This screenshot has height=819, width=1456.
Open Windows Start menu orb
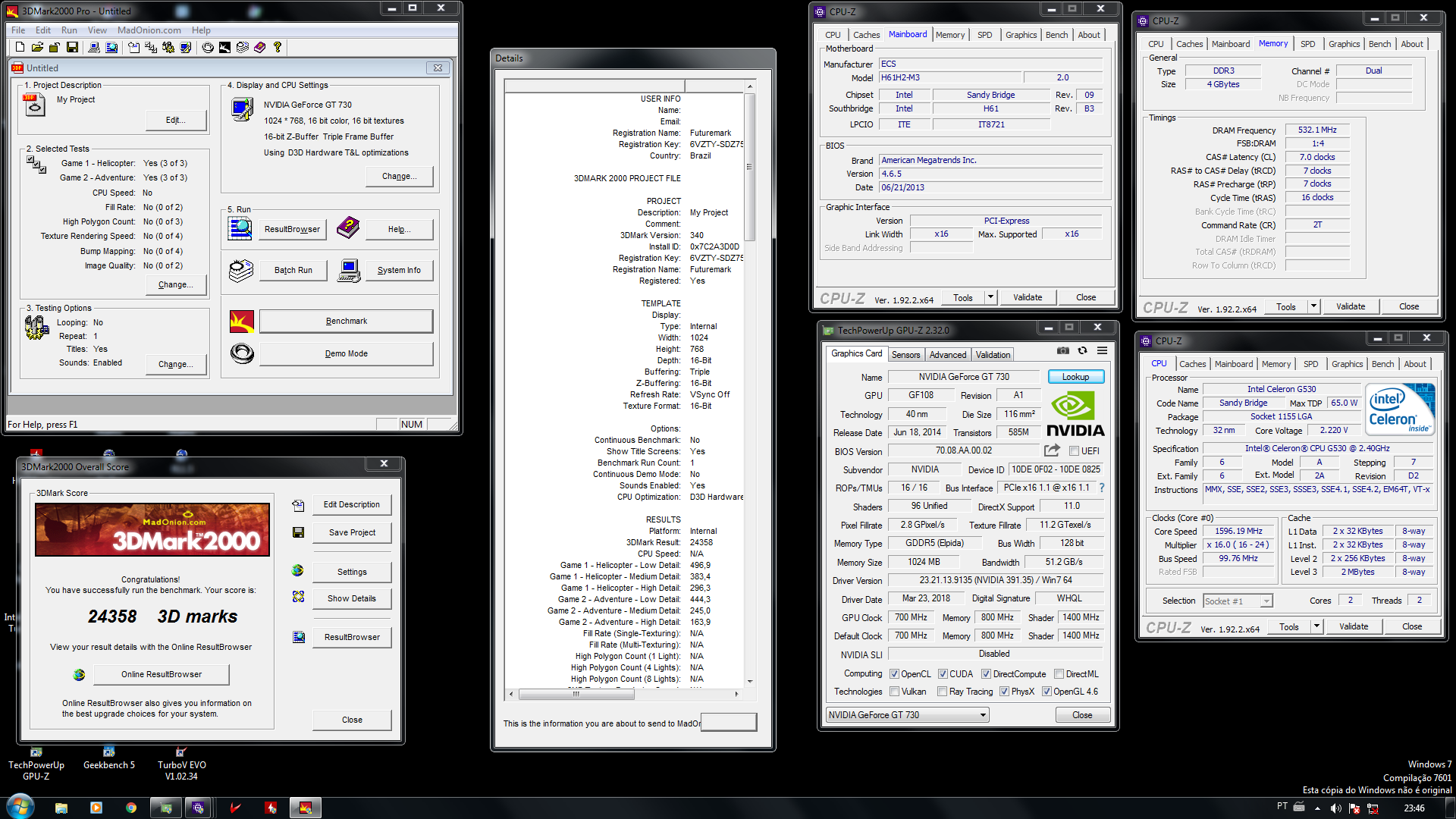(x=20, y=807)
